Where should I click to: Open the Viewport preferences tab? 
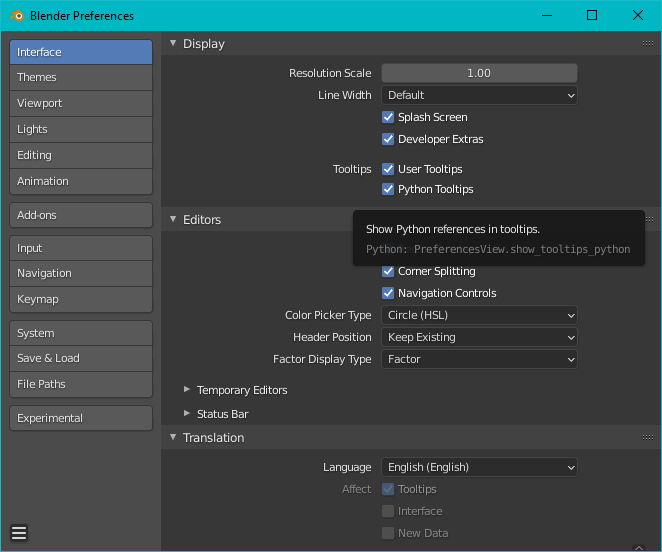[x=81, y=103]
